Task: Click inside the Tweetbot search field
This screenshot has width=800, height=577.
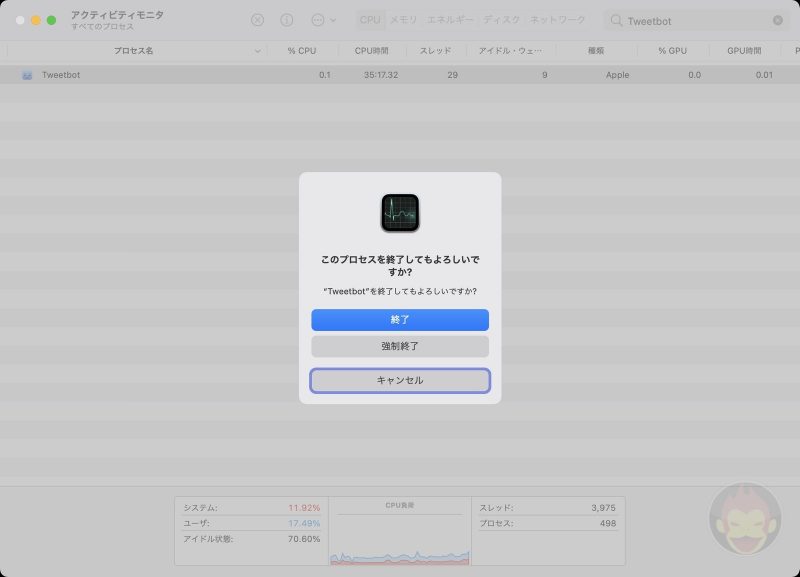Action: 690,18
